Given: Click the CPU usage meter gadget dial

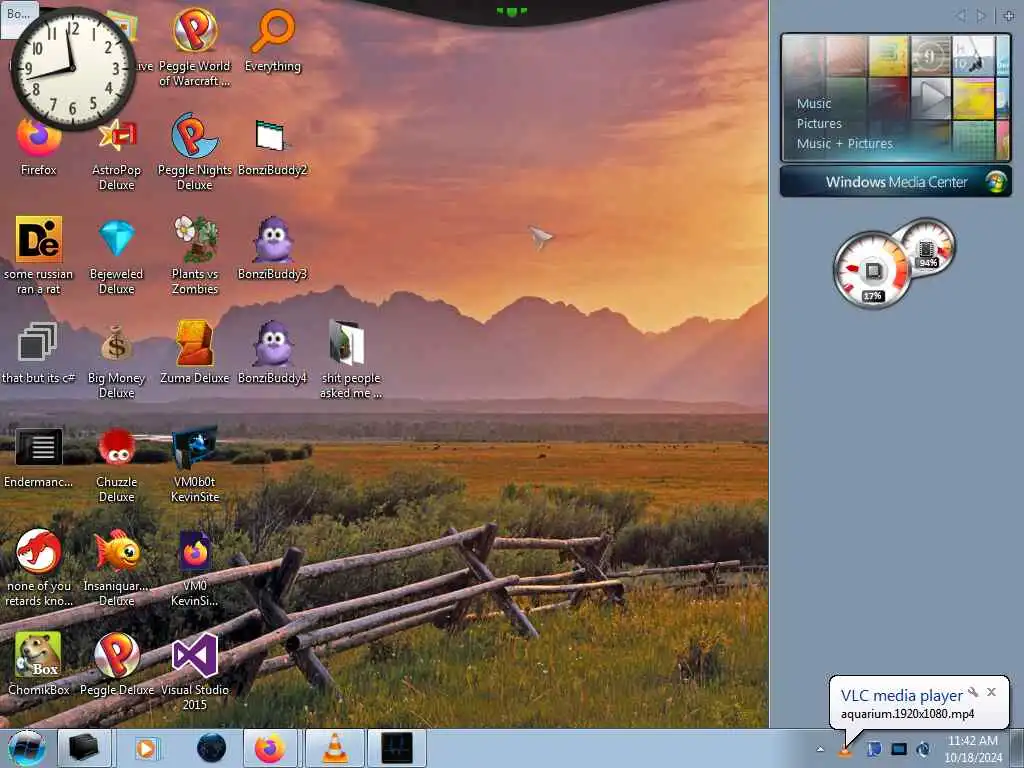Looking at the screenshot, I should [x=871, y=270].
